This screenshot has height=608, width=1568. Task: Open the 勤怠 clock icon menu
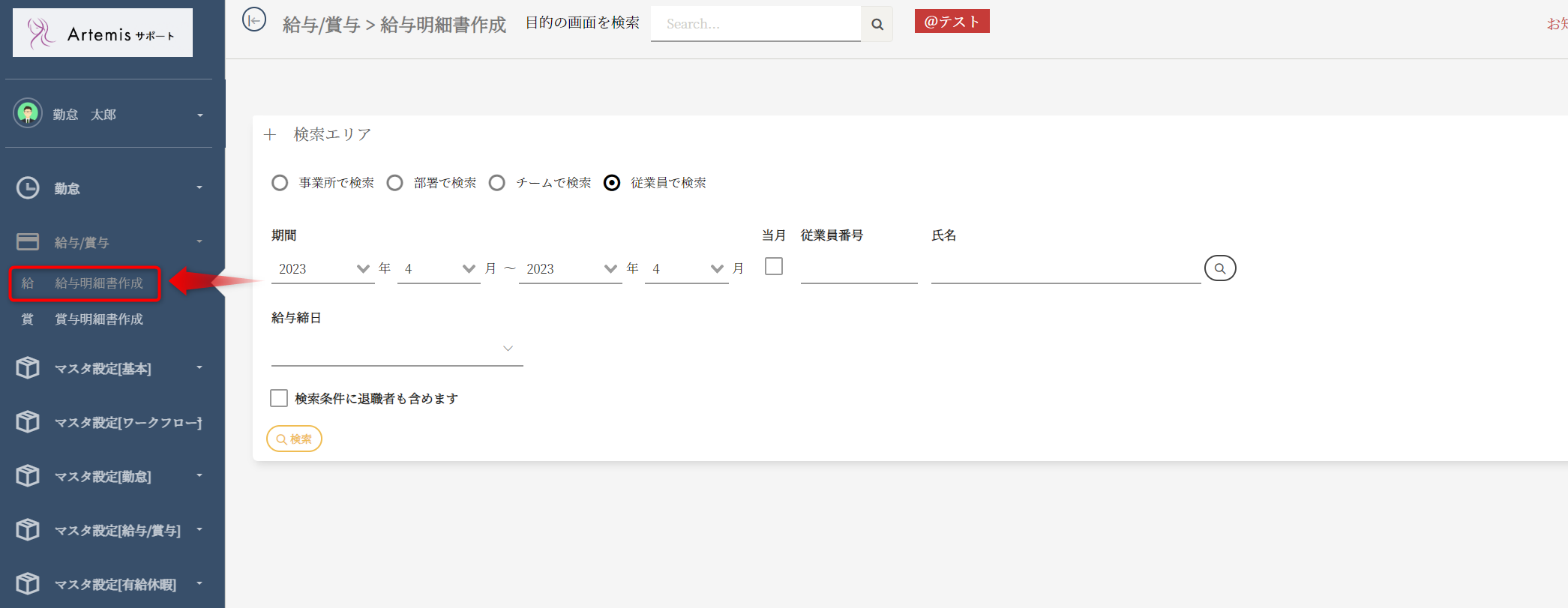tap(28, 188)
